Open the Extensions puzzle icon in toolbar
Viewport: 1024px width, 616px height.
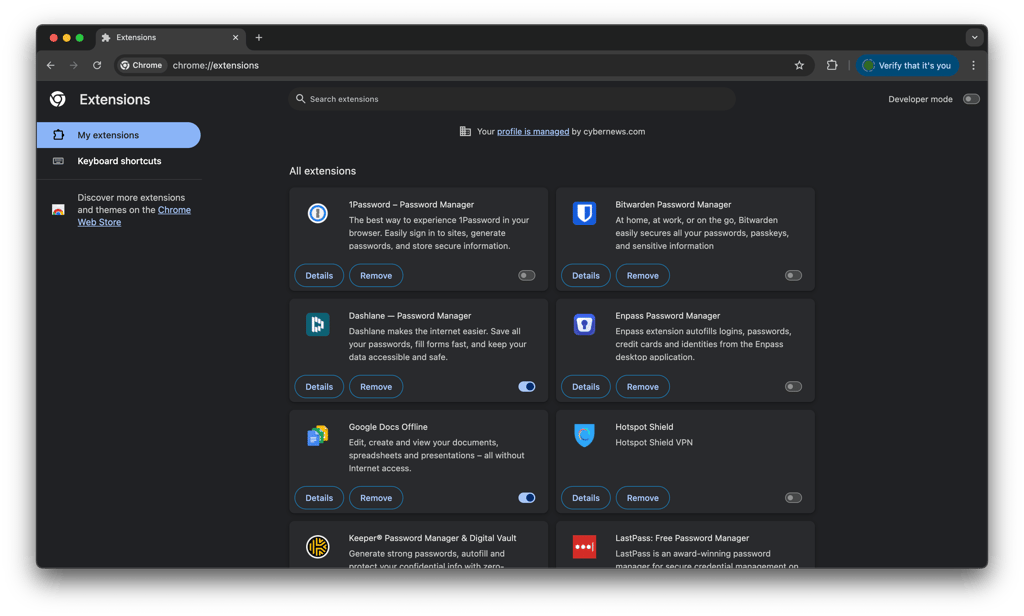[x=831, y=65]
